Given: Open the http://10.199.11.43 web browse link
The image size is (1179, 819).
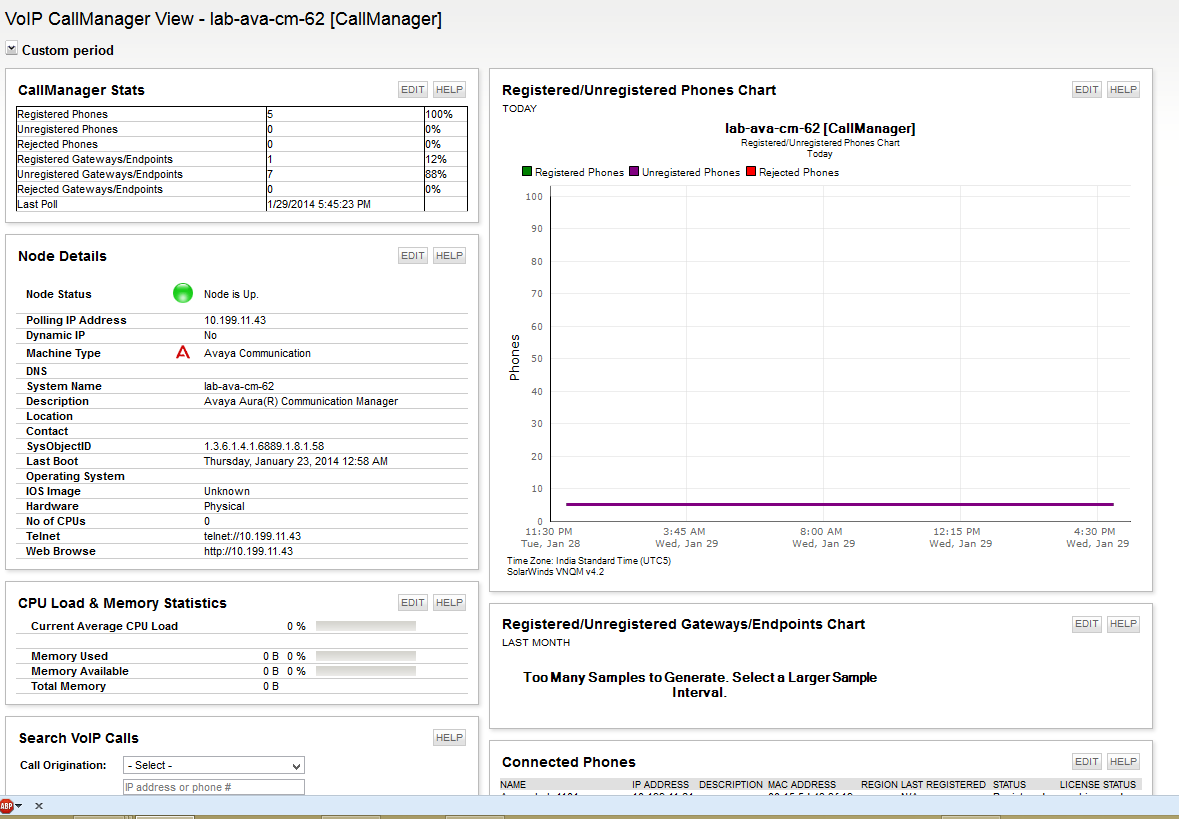Looking at the screenshot, I should tap(249, 551).
